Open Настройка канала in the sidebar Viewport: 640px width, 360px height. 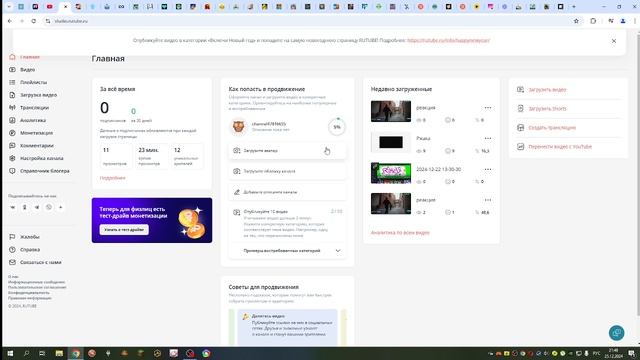(x=42, y=158)
